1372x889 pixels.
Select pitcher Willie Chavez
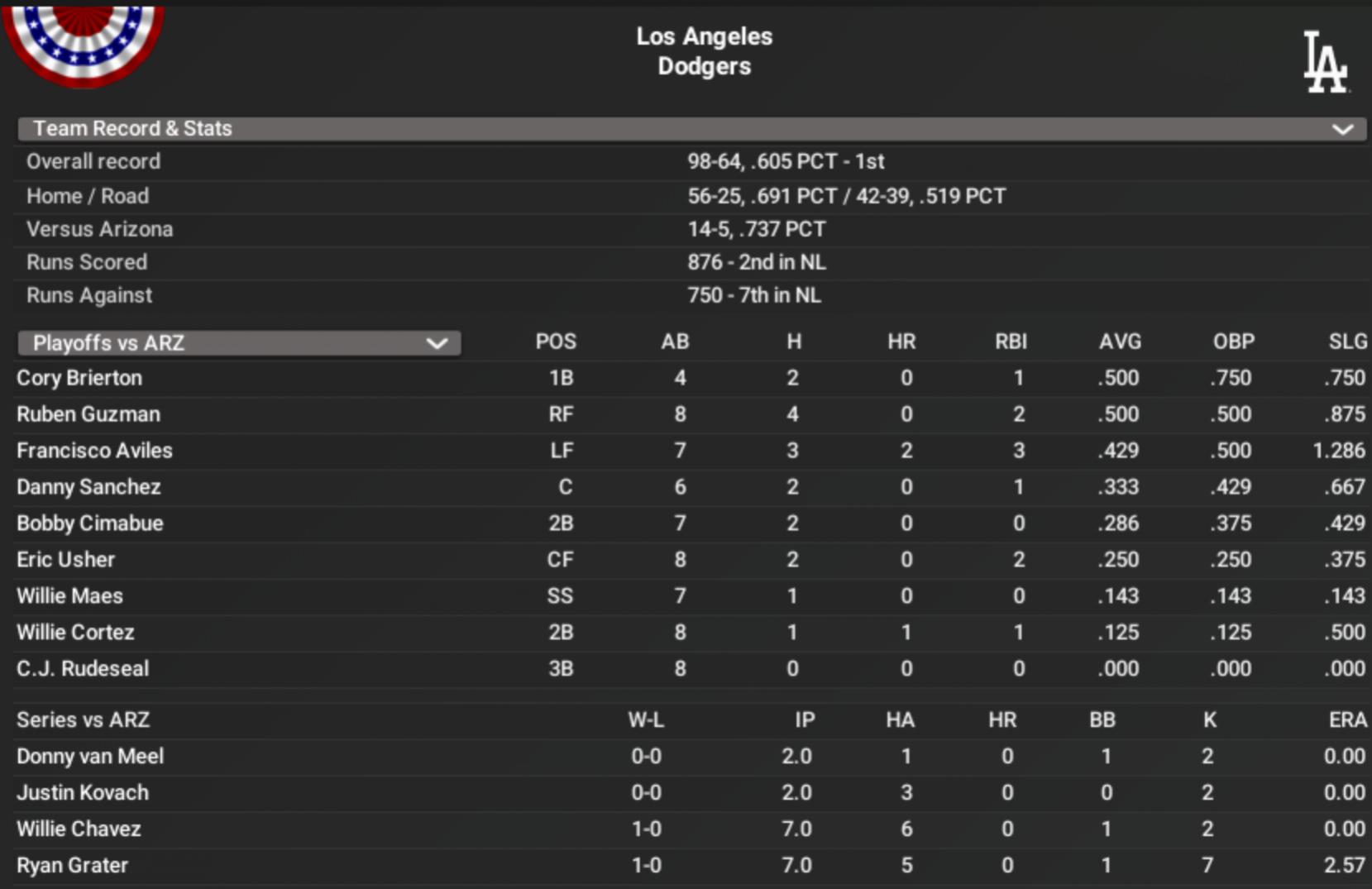(79, 829)
